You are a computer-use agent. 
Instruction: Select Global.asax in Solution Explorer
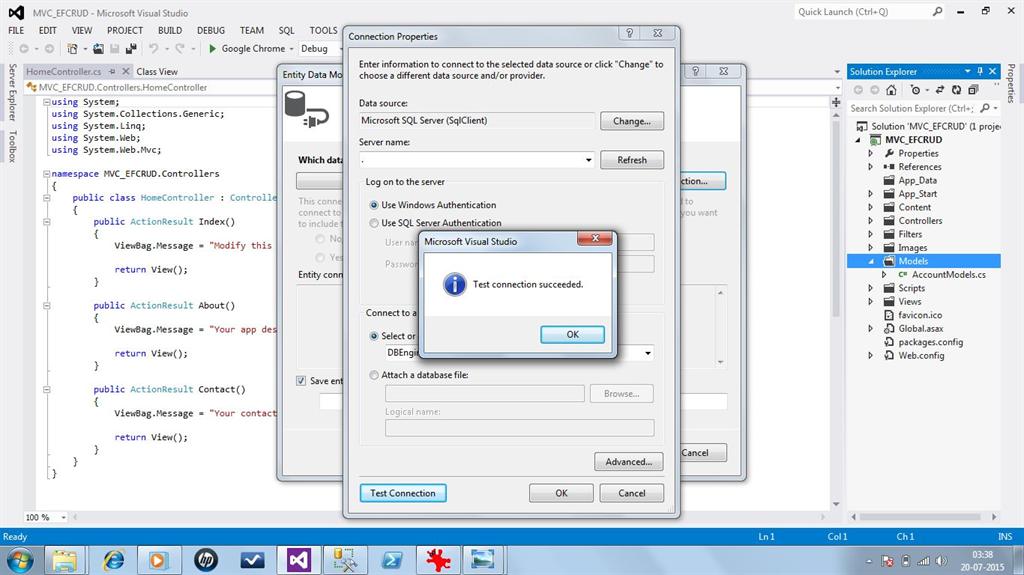921,329
